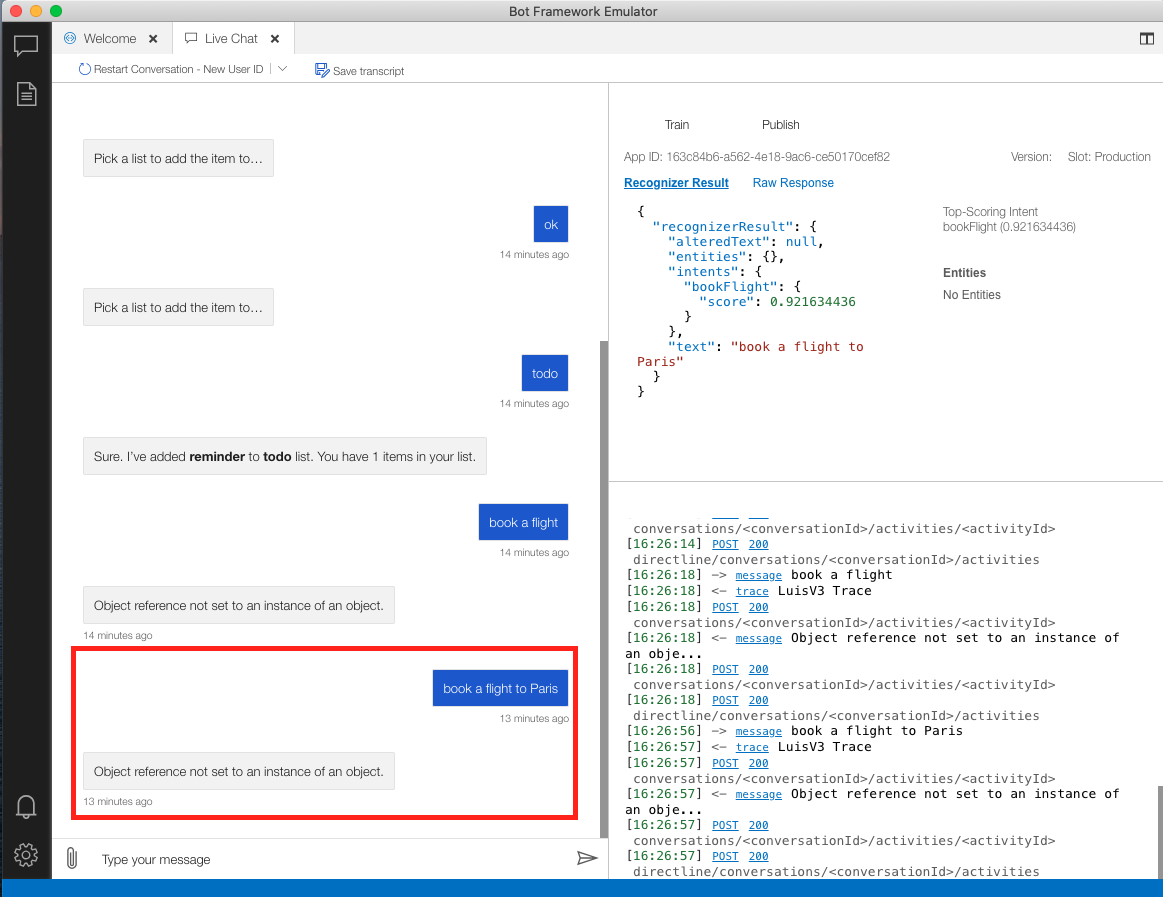Select Recognizer Result view
Viewport: 1163px width, 897px height.
(x=676, y=183)
